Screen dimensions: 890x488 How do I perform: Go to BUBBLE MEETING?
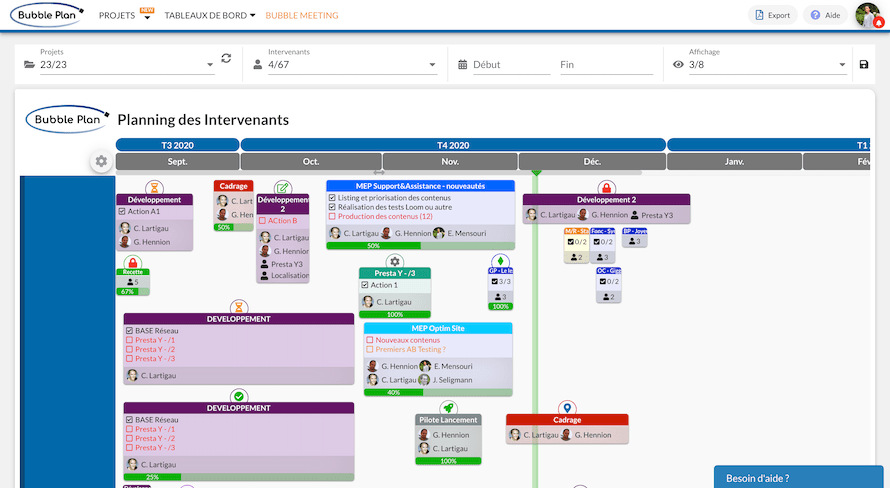[x=301, y=15]
